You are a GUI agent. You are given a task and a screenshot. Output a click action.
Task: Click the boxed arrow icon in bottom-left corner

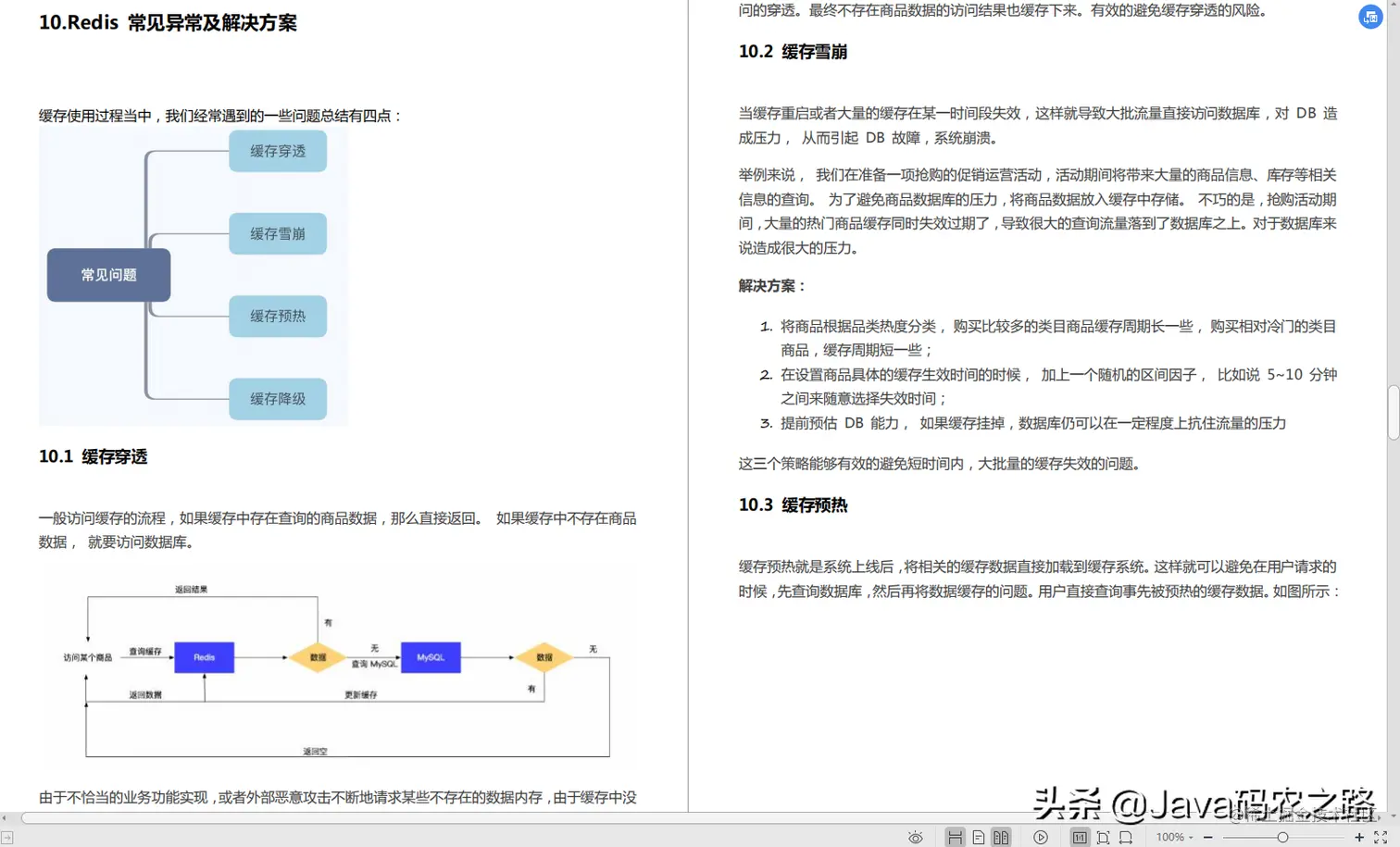[7, 836]
